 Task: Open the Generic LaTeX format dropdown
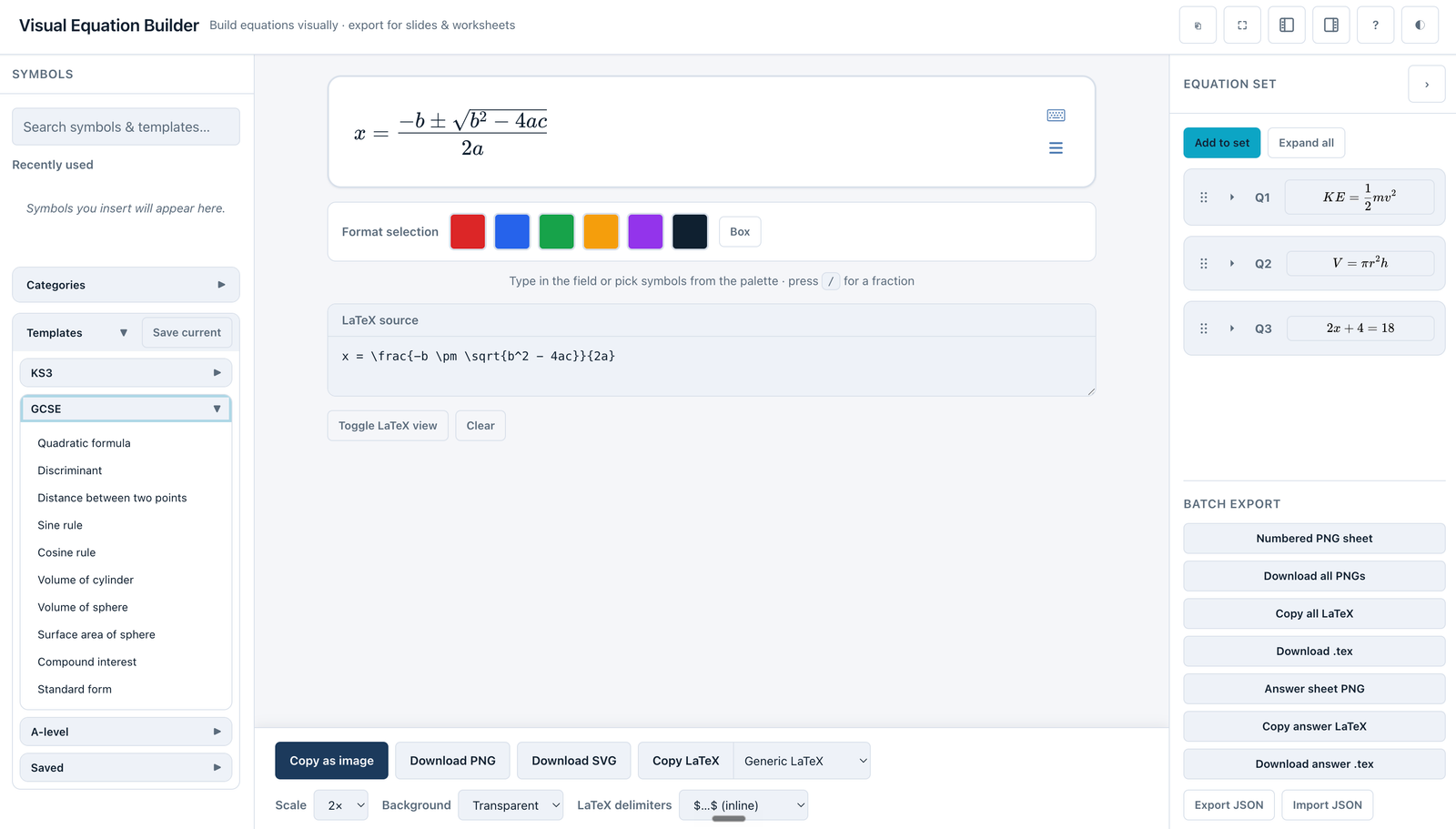(802, 761)
